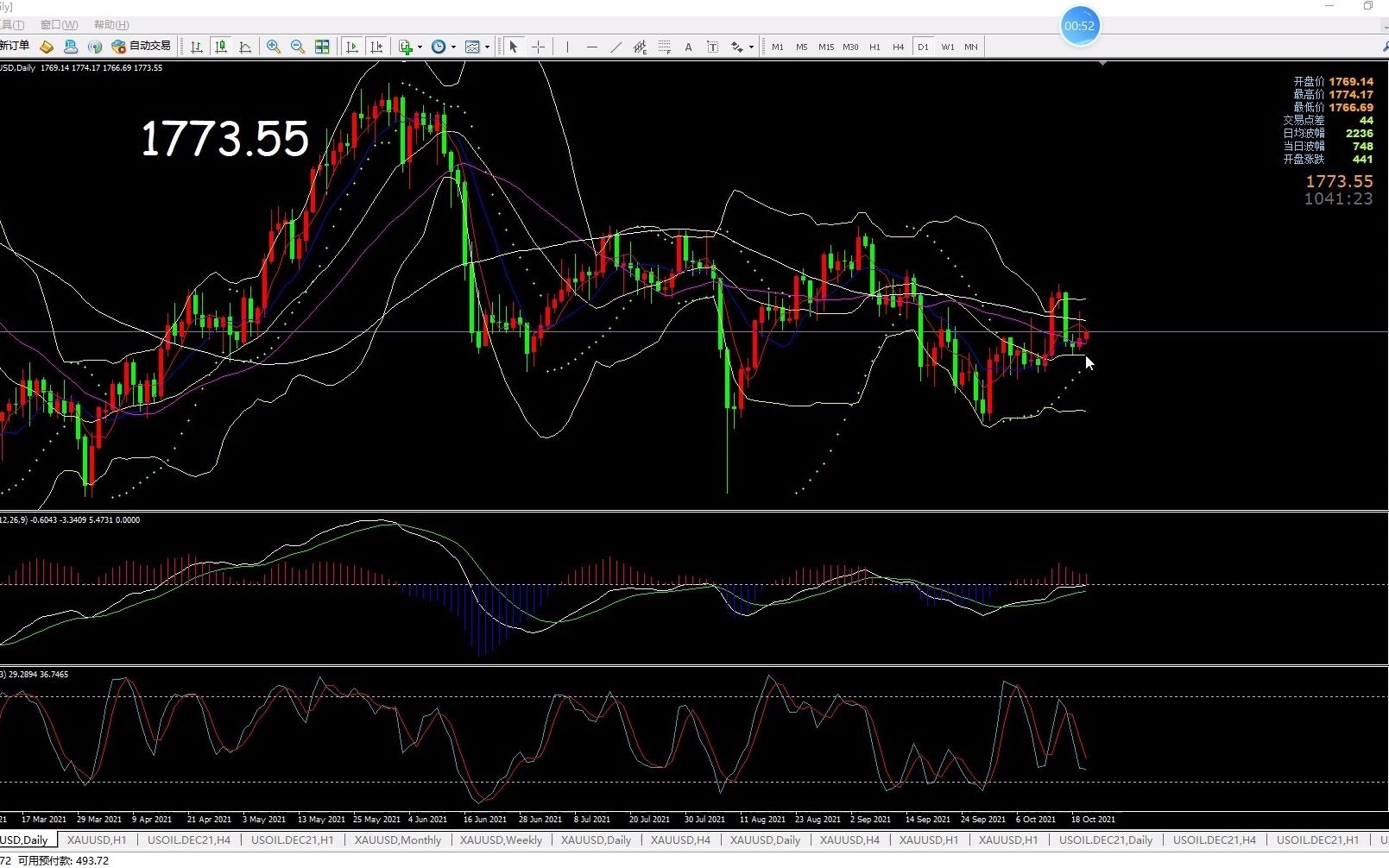The height and width of the screenshot is (868, 1389).
Task: Open the first USOIL.DEC21,H4 tab
Action: (189, 840)
